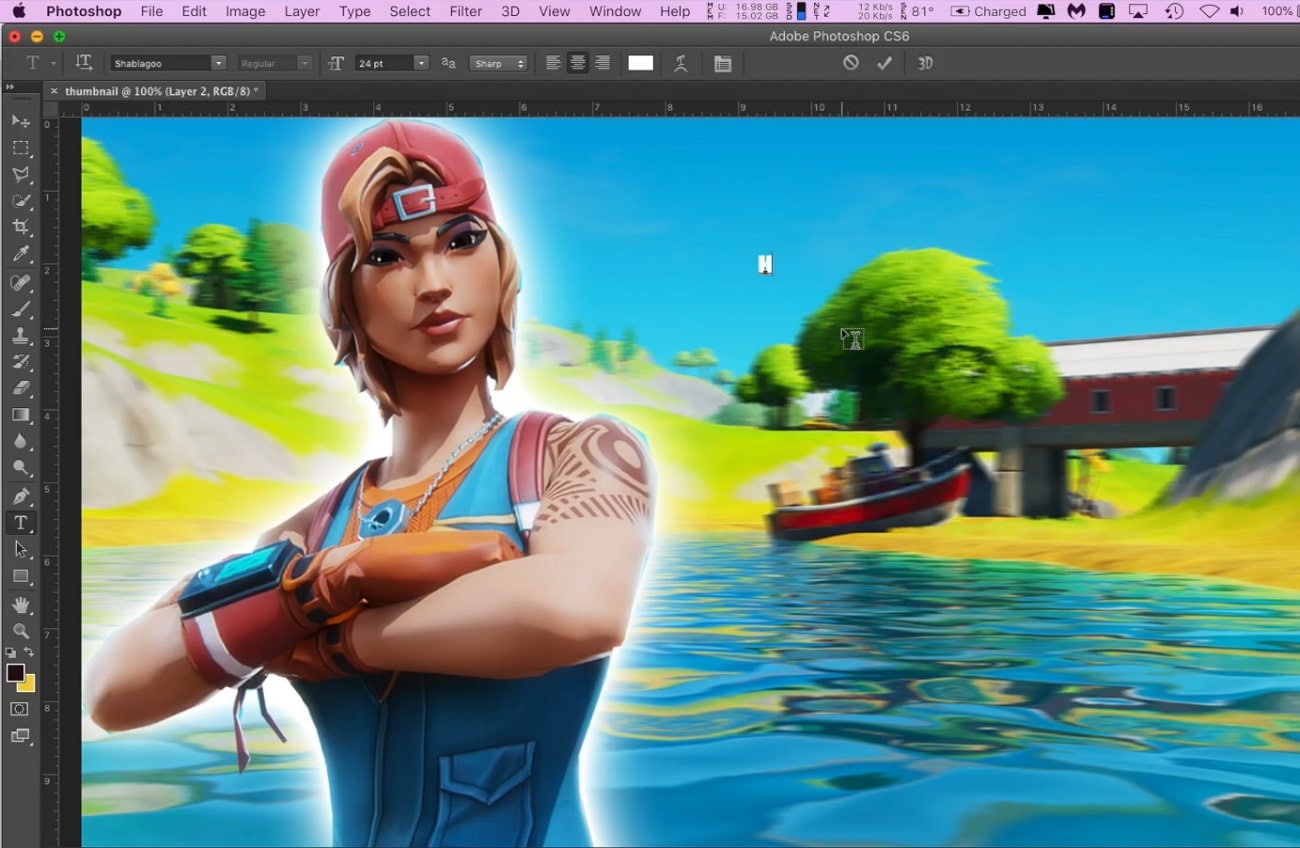Image resolution: width=1300 pixels, height=848 pixels.
Task: Open the Wi-Fi status menu
Action: [1209, 11]
